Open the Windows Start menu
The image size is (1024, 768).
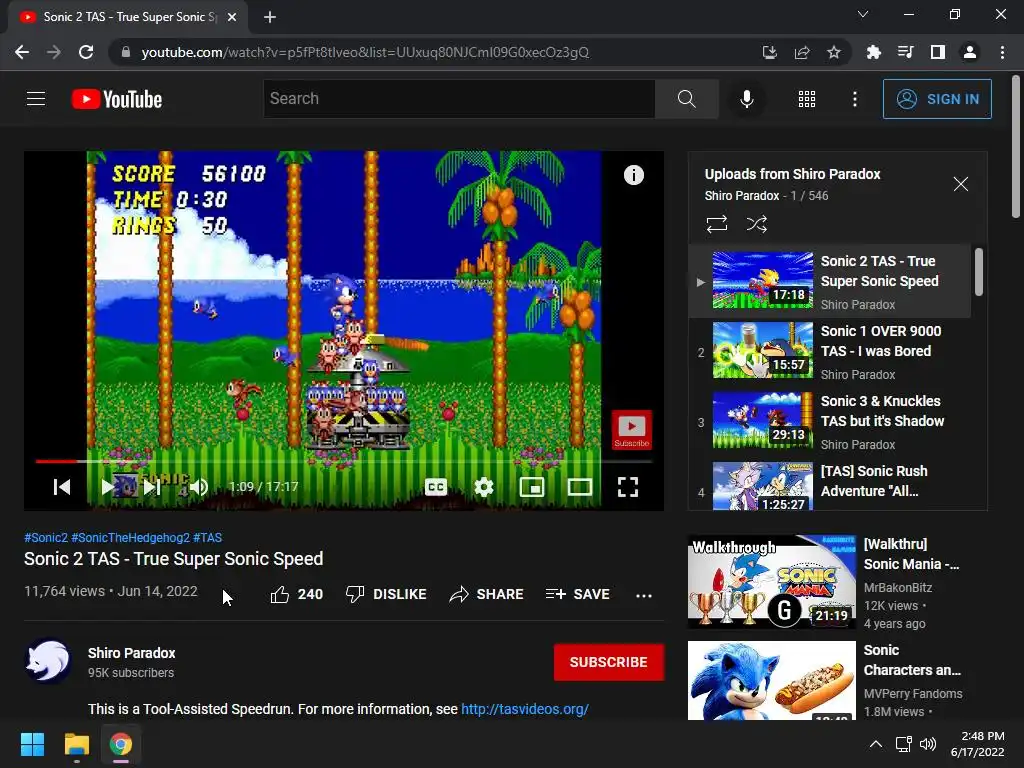click(x=32, y=744)
